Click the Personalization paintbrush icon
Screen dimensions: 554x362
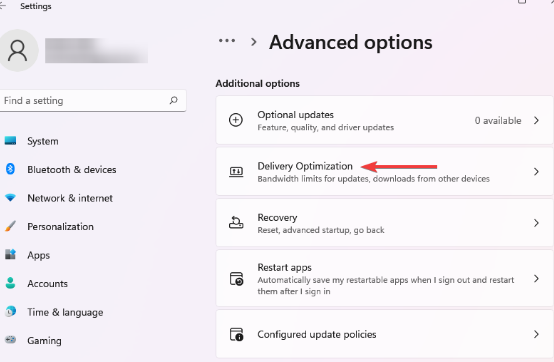pyautogui.click(x=10, y=226)
